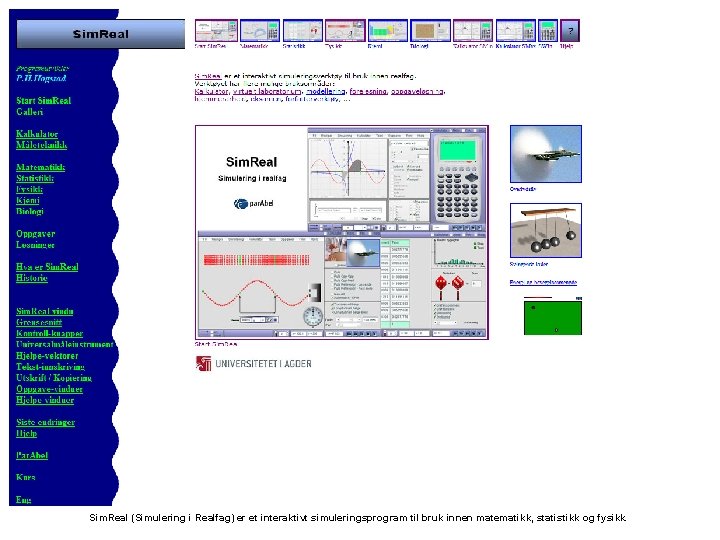Open Hjelp link in sidebar
The height and width of the screenshot is (540, 720).
coord(26,433)
